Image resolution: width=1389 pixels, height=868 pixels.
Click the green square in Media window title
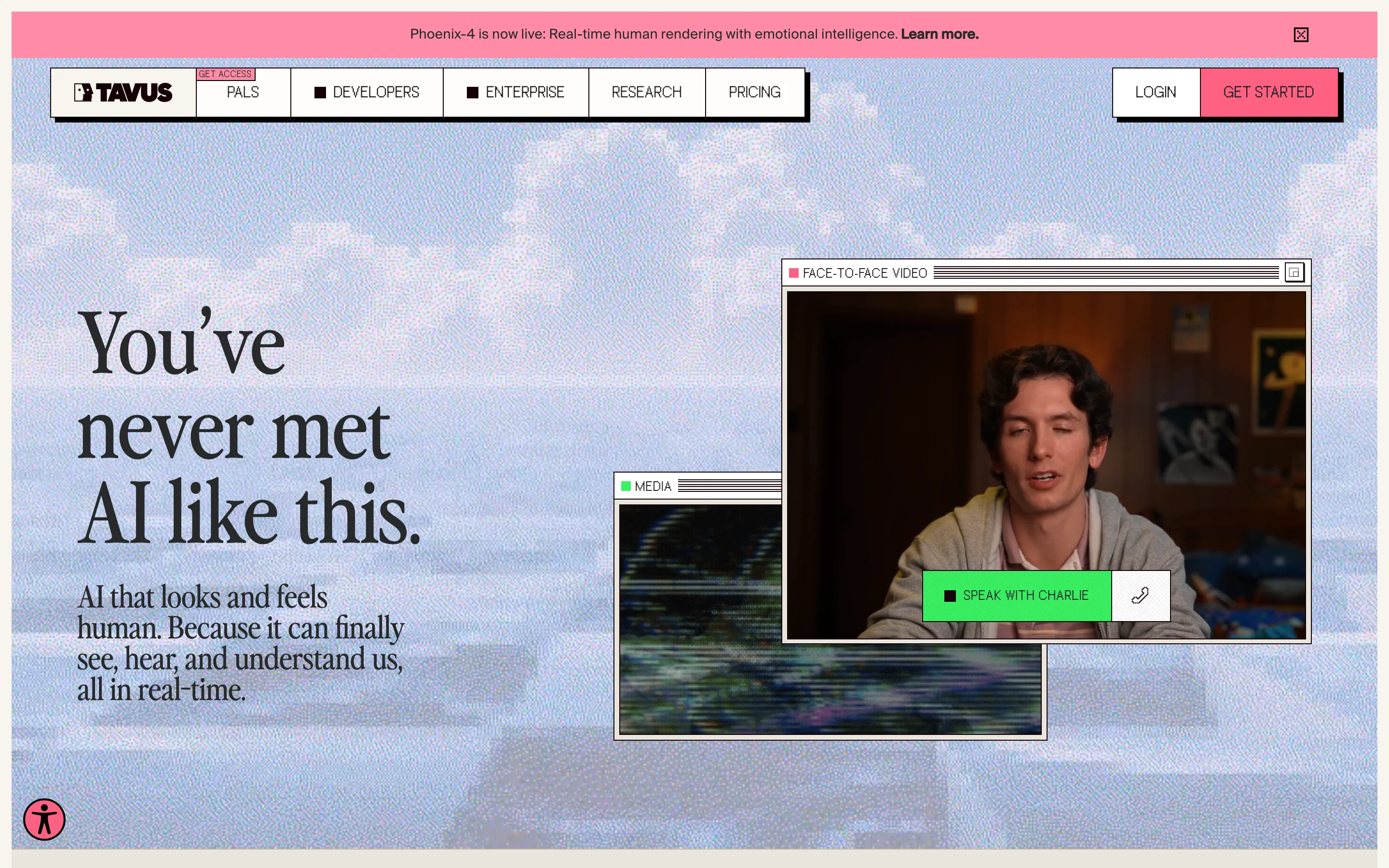point(626,486)
